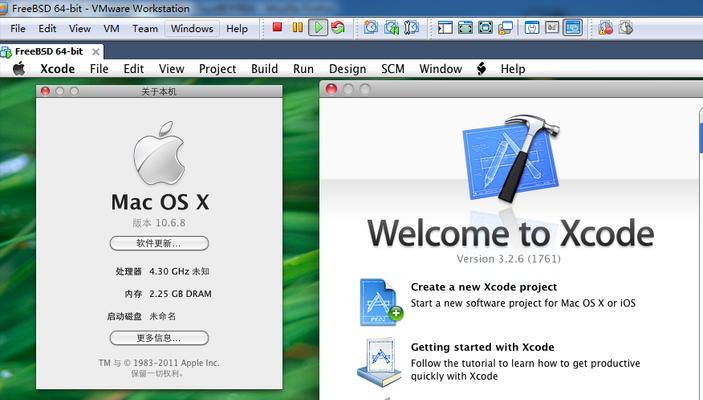
Task: Click the Create a new Xcode project icon
Action: coord(381,302)
